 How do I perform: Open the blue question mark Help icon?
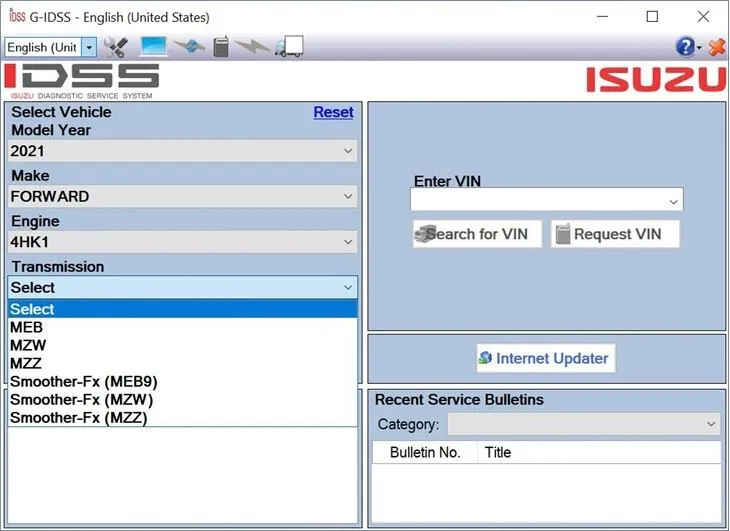(x=685, y=47)
